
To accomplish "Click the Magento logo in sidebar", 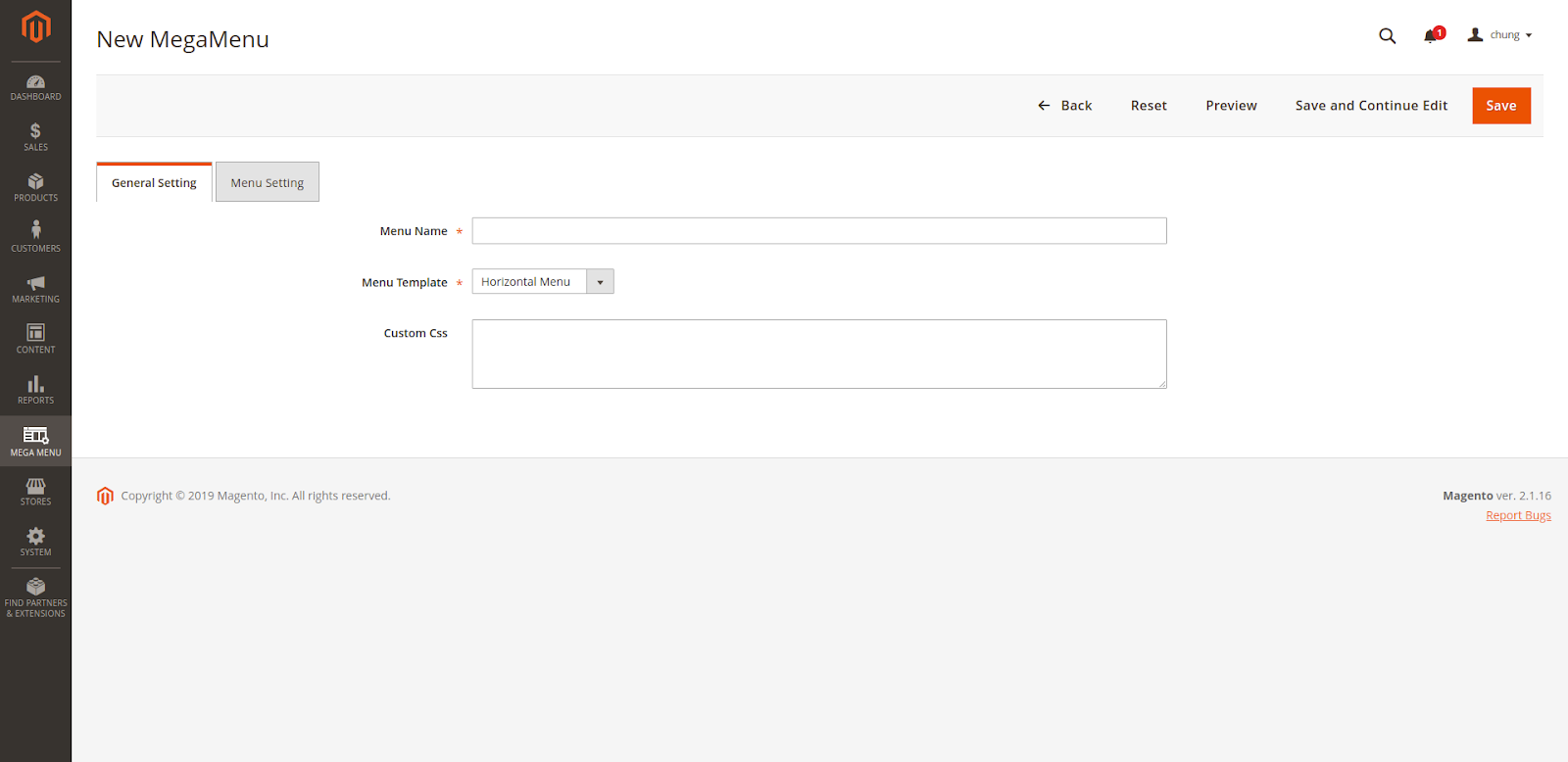I will coord(35,26).
